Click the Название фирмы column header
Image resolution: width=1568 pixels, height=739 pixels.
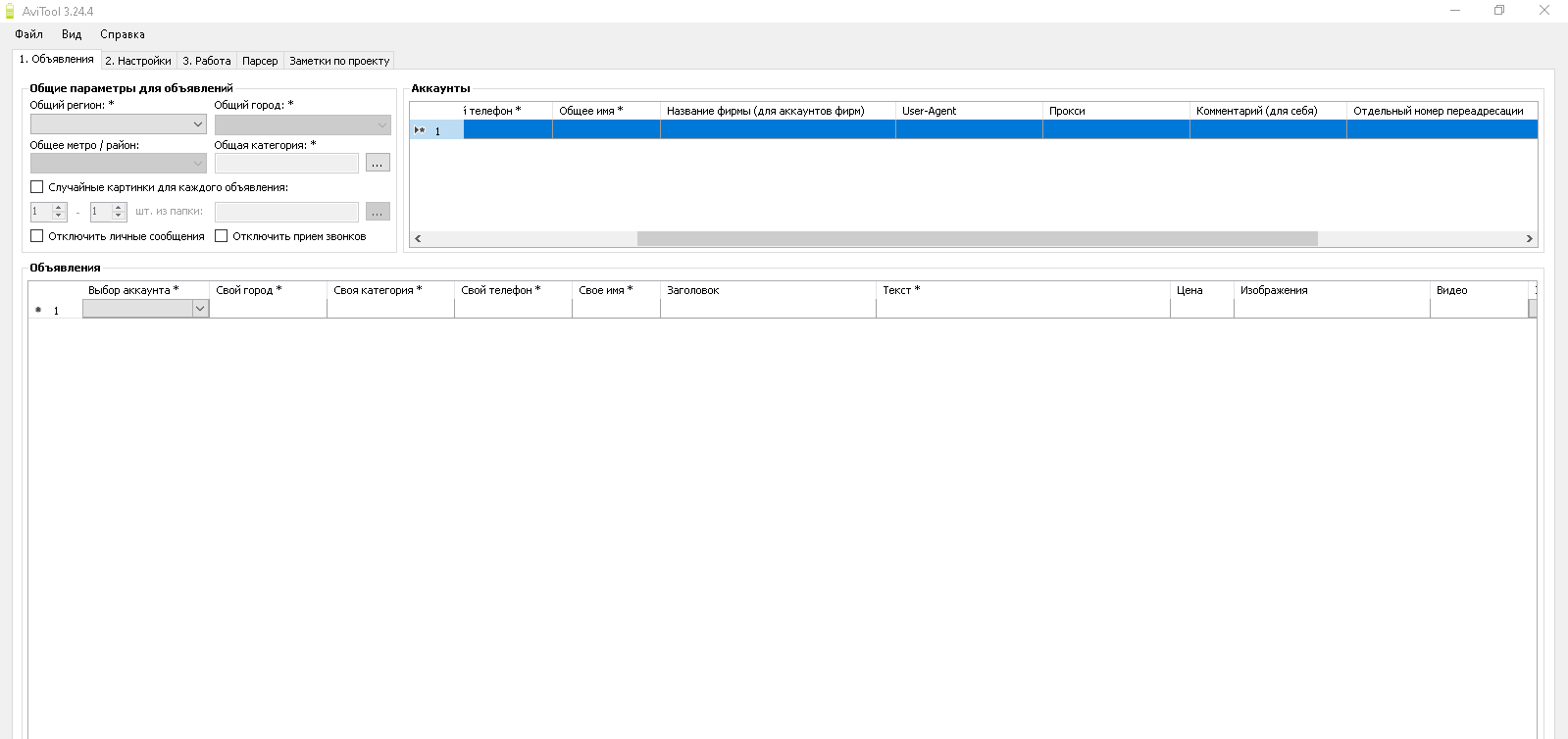pyautogui.click(x=778, y=111)
